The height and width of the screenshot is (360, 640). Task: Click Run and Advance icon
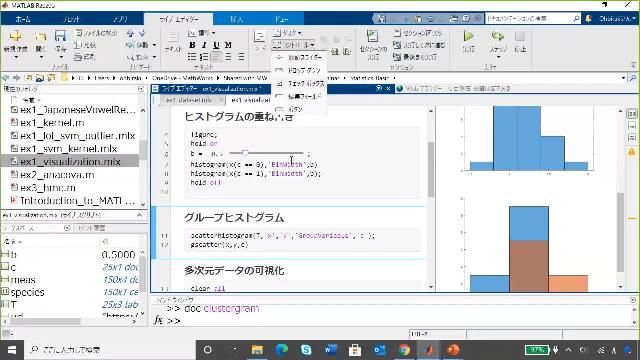click(x=398, y=45)
